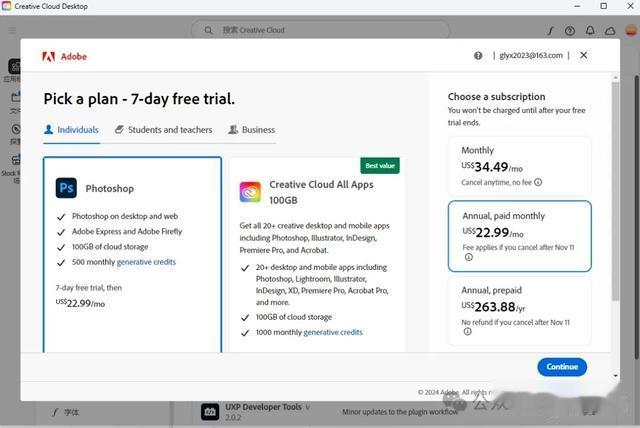This screenshot has height=428, width=640.
Task: Select the Monthly US$34.49 subscription option
Action: [519, 166]
